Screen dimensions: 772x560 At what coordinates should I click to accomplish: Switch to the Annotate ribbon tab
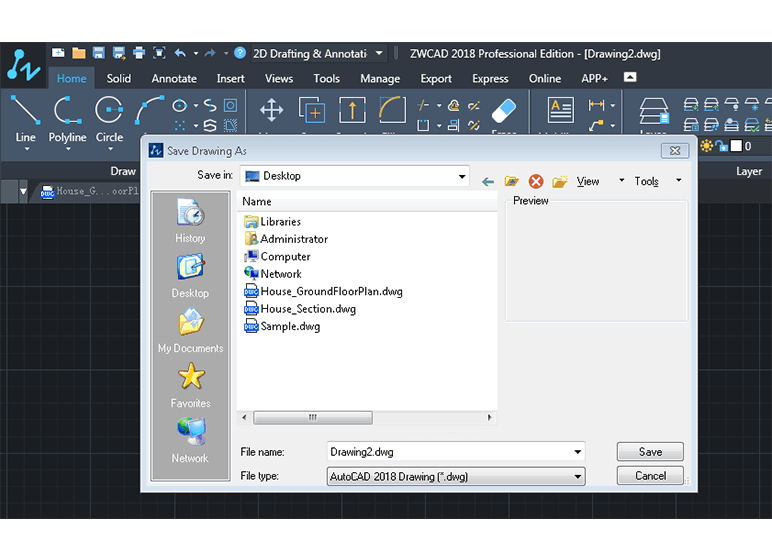[x=174, y=78]
